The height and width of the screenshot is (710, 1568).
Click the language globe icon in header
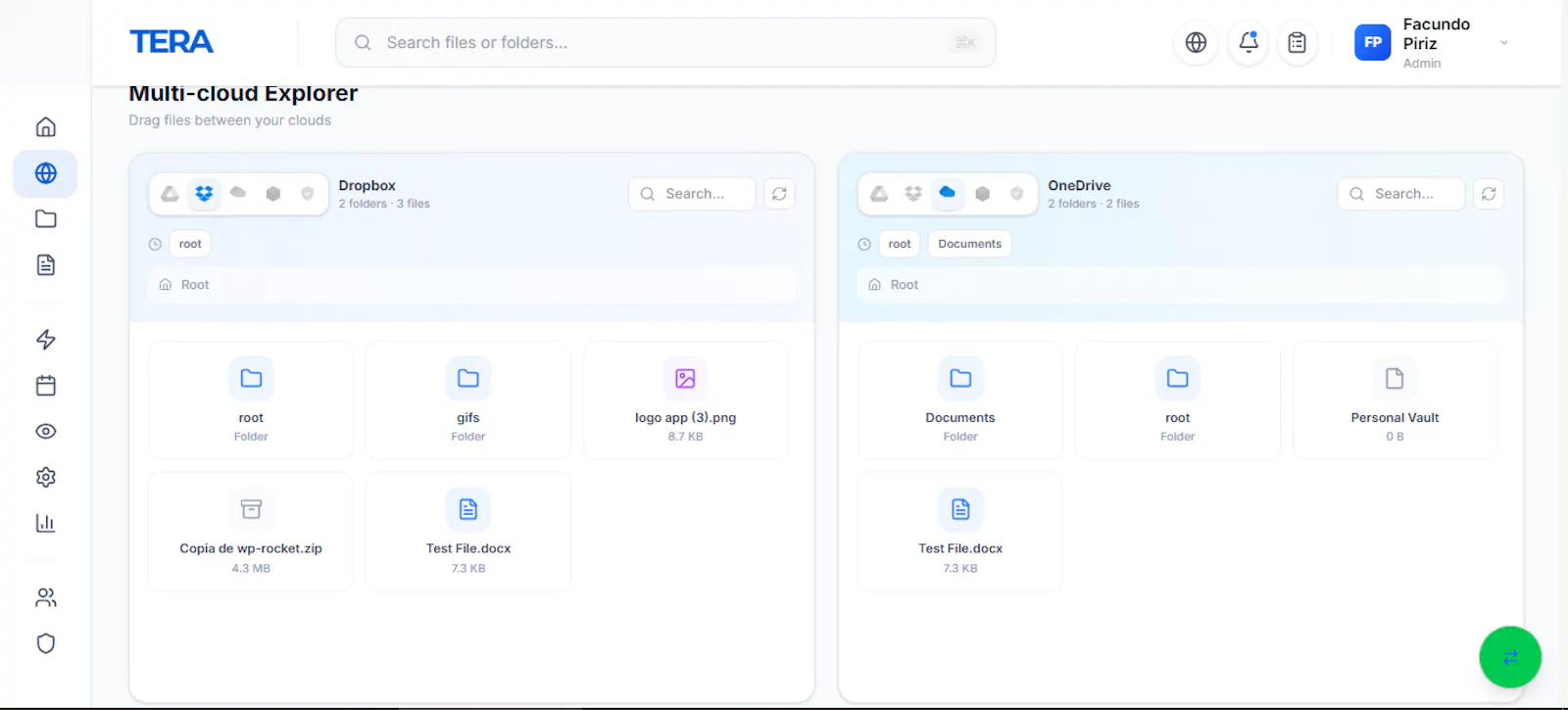point(1196,43)
